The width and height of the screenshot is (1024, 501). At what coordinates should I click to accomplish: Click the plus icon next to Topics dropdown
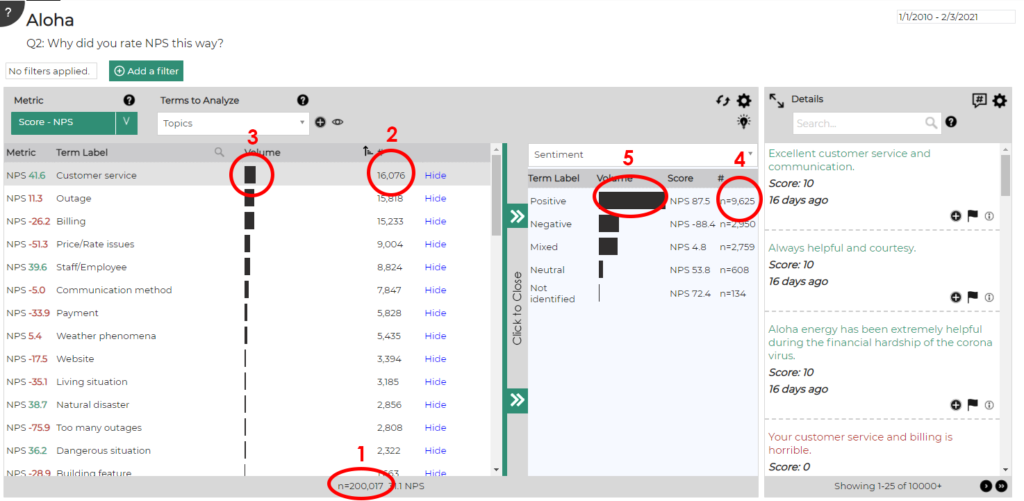pos(321,123)
